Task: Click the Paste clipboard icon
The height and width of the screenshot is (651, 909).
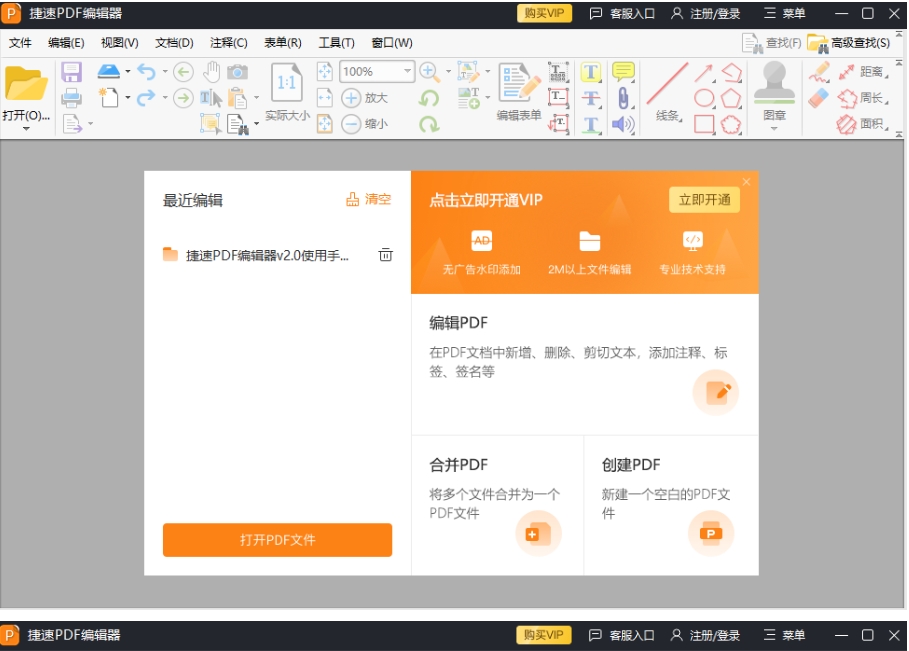Action: click(x=237, y=98)
